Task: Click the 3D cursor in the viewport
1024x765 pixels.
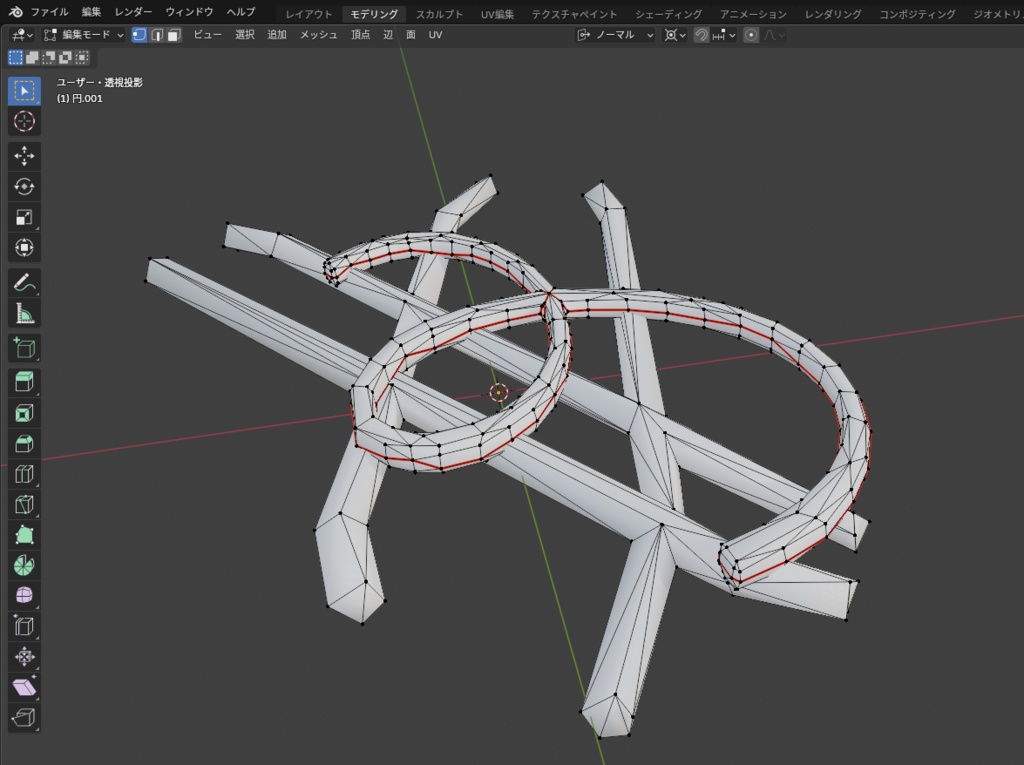Action: (x=498, y=392)
